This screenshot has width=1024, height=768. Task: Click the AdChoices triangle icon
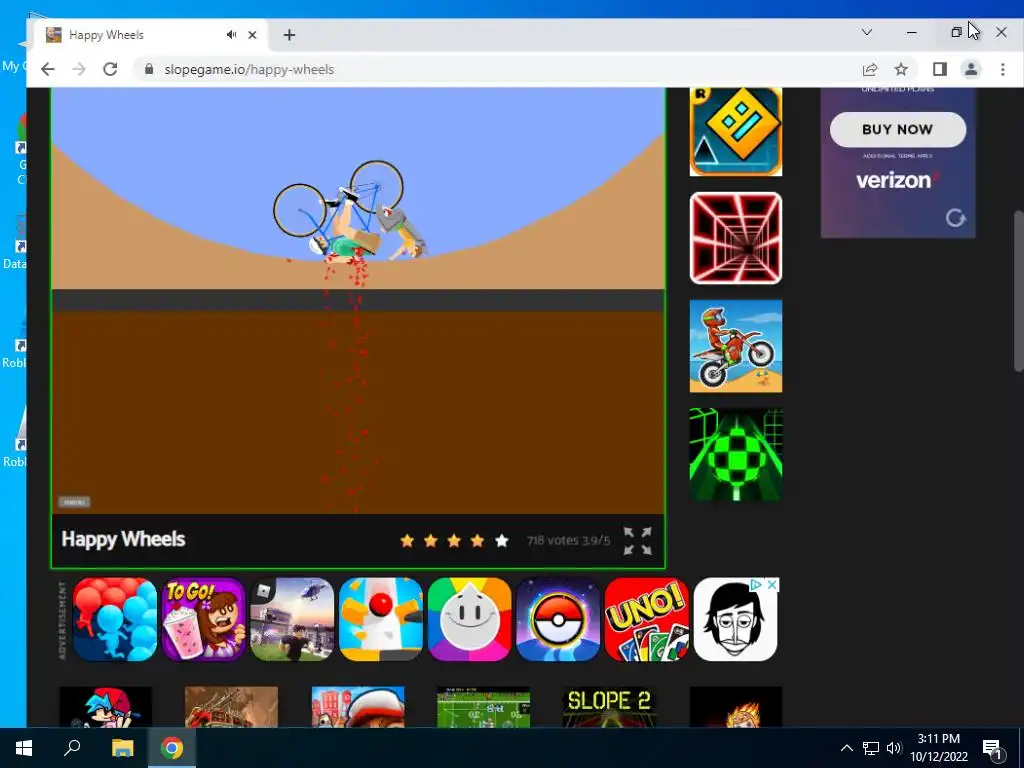(x=756, y=584)
